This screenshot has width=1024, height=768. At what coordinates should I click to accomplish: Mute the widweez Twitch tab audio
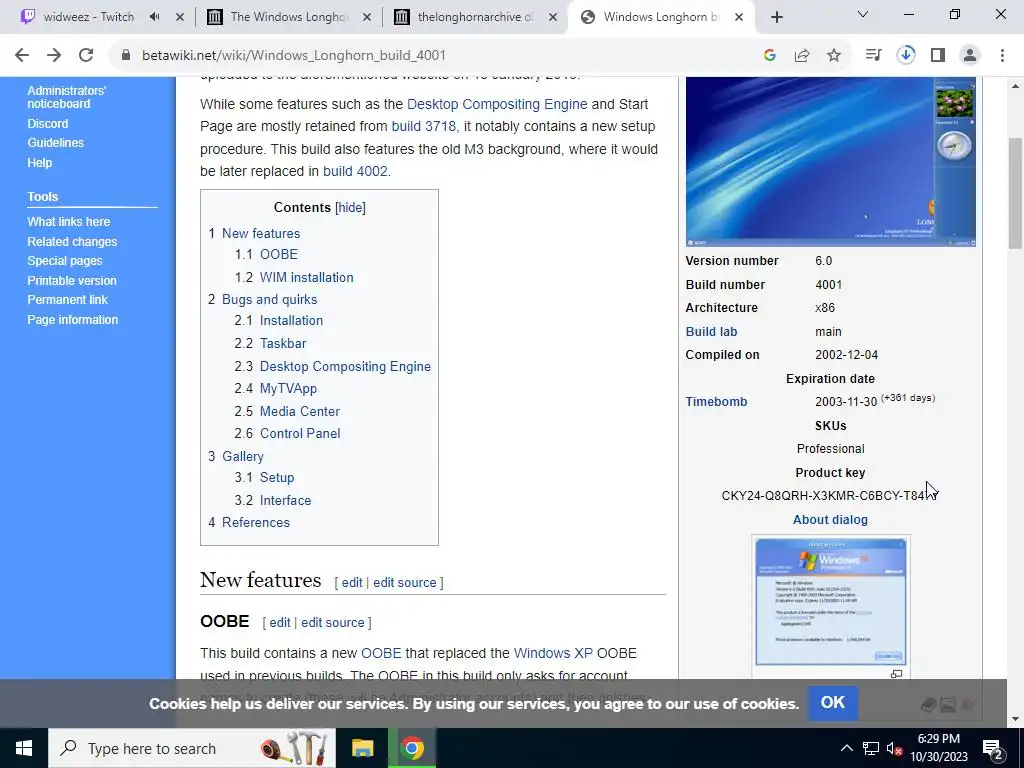(x=155, y=17)
